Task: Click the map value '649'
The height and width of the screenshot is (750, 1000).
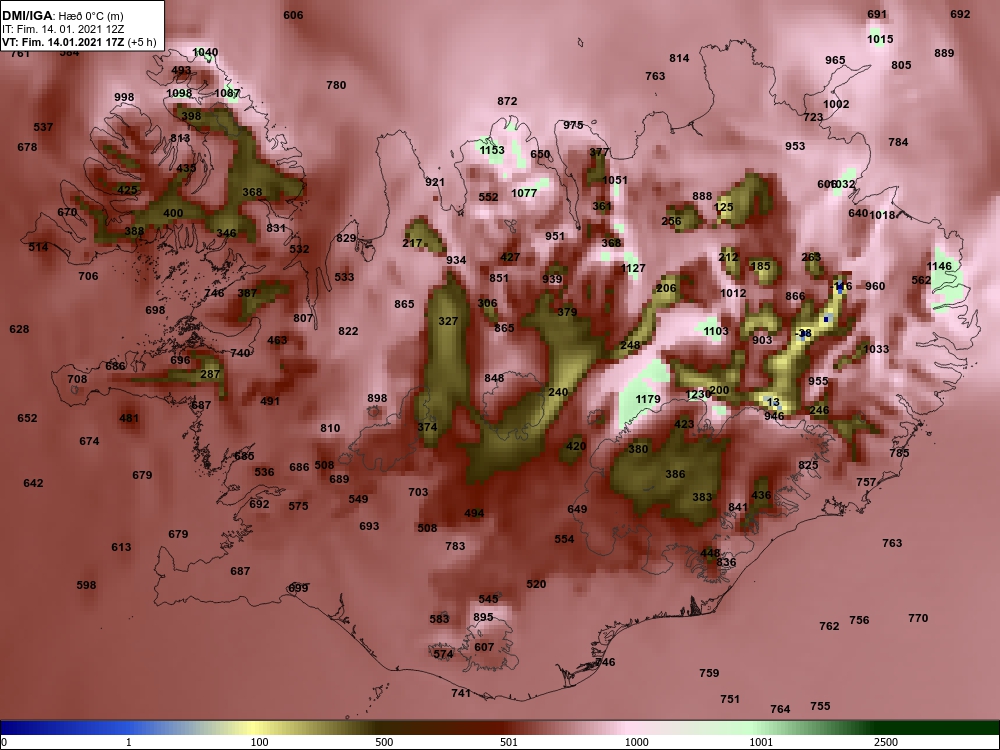Action: [577, 509]
